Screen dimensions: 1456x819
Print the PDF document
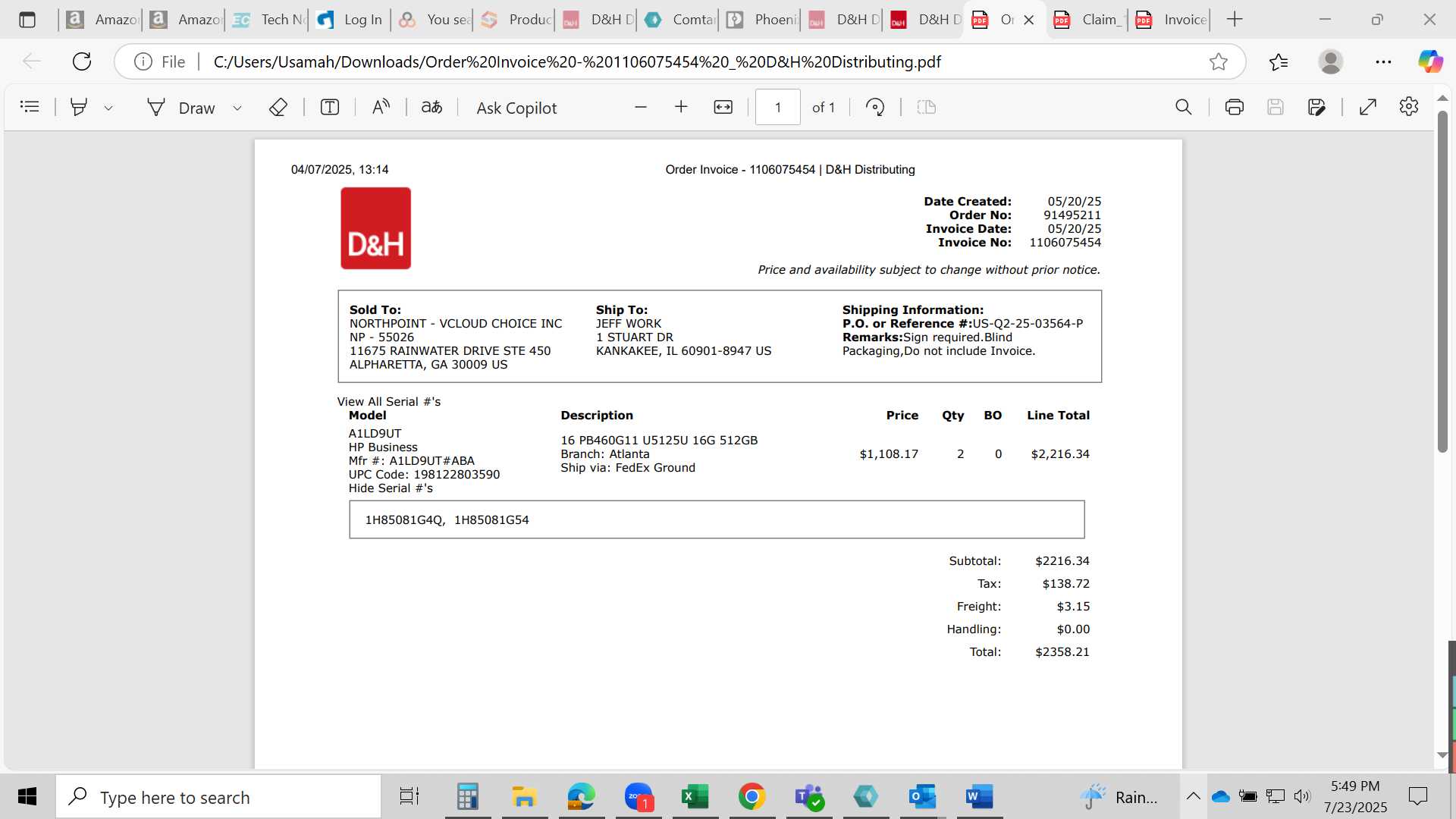point(1235,107)
